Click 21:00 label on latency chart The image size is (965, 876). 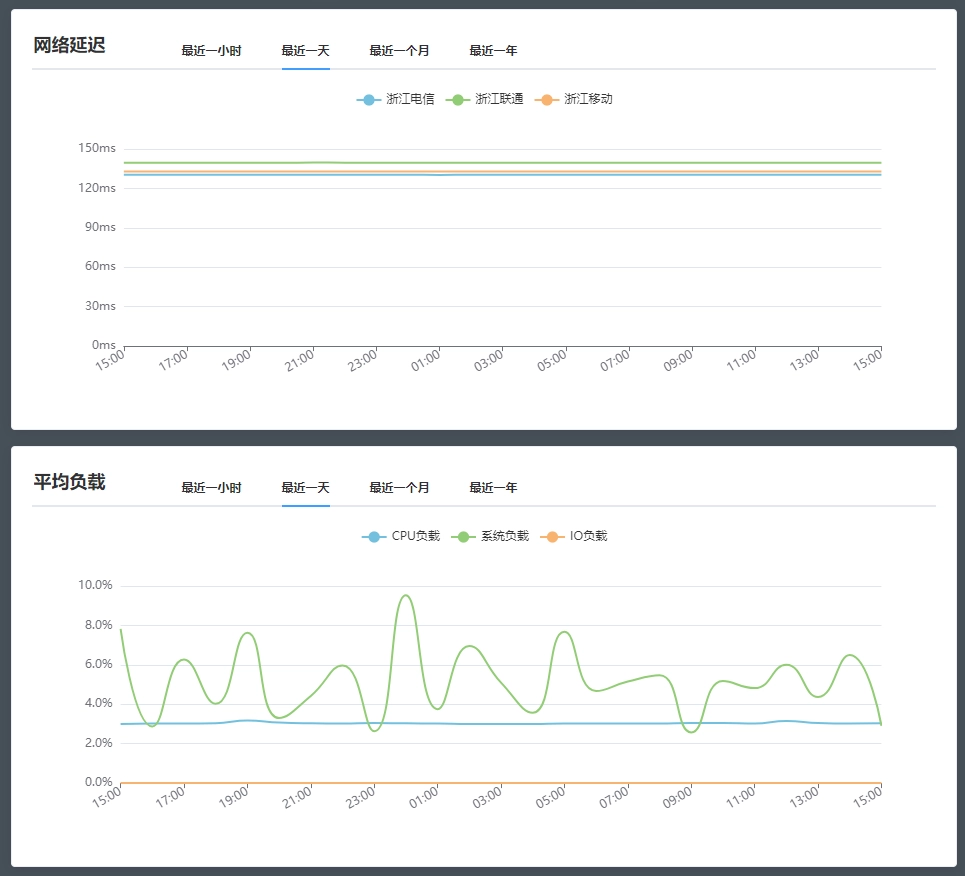coord(299,361)
